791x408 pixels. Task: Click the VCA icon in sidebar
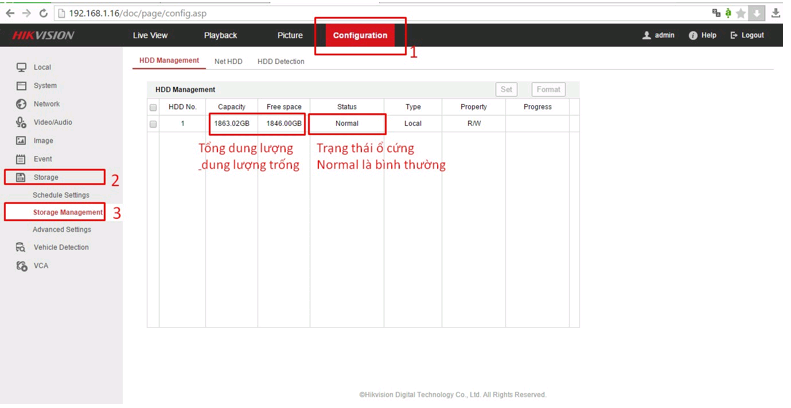click(21, 266)
